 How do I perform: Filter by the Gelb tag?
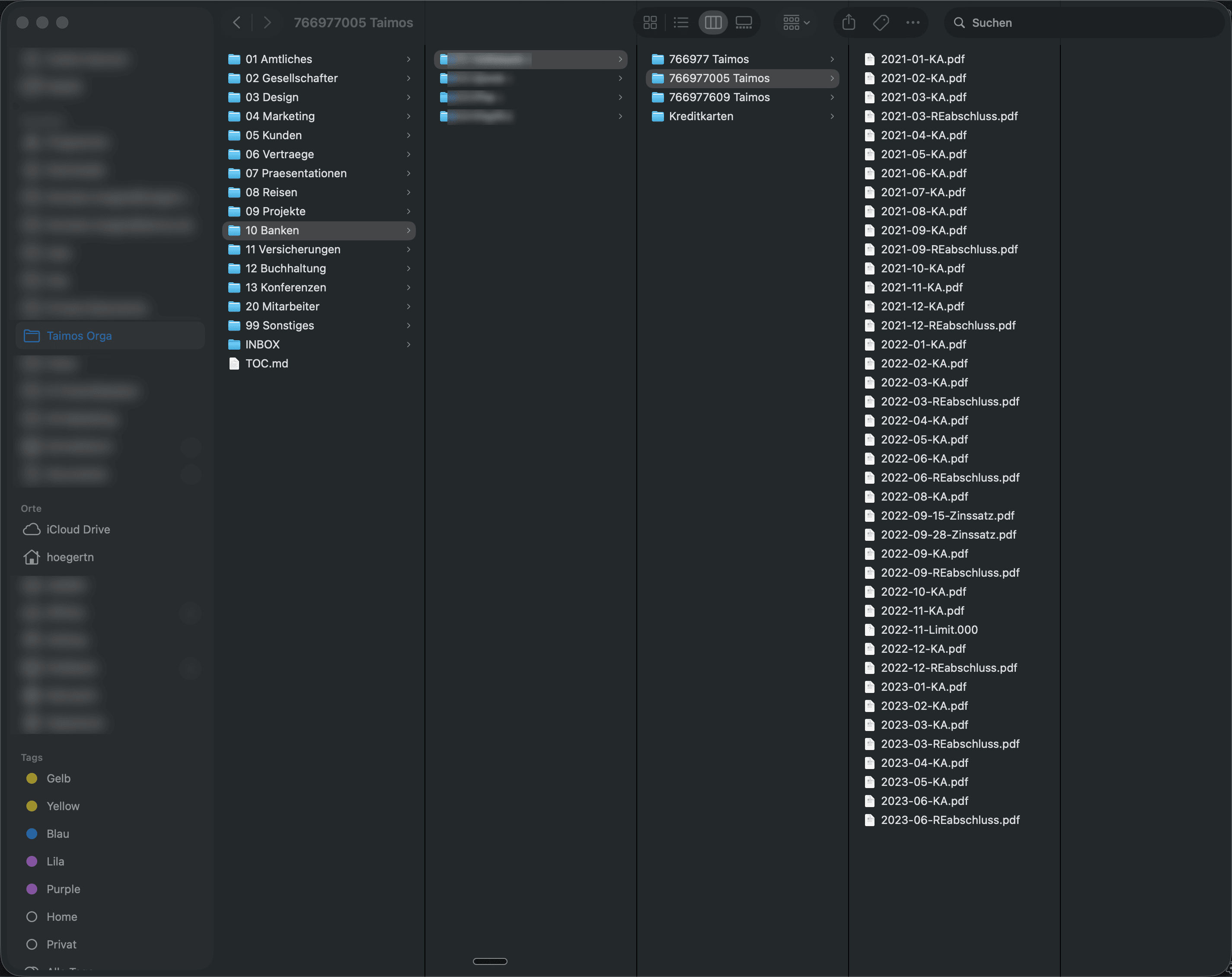[x=110, y=778]
